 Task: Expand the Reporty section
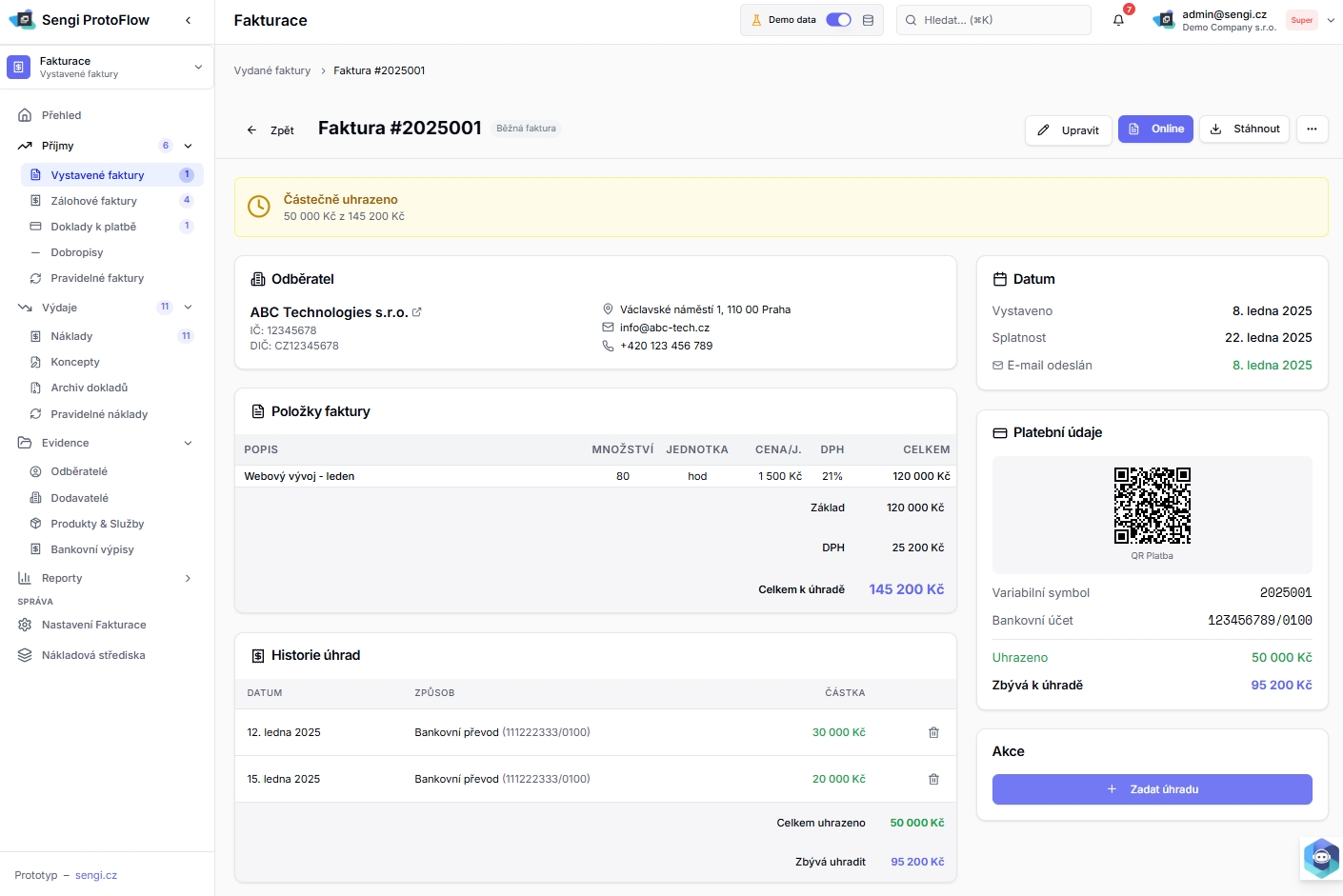[x=188, y=578]
